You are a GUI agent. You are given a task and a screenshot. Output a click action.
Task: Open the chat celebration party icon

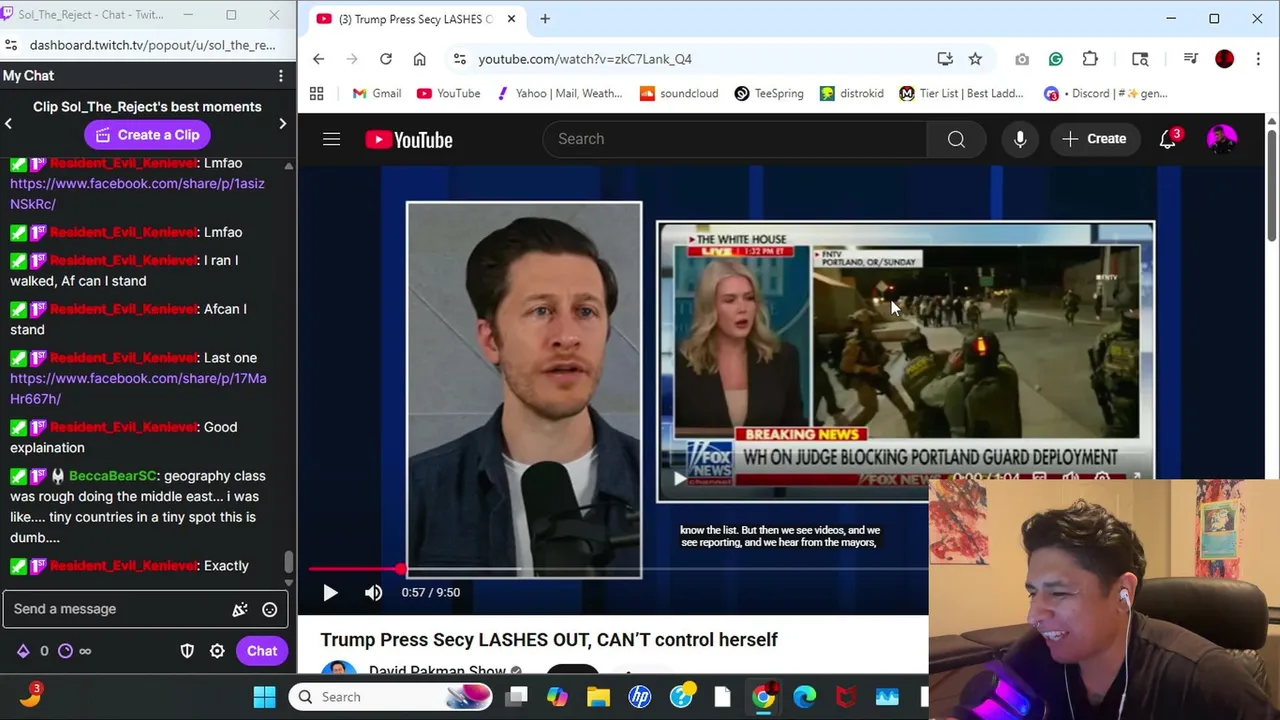[x=240, y=609]
